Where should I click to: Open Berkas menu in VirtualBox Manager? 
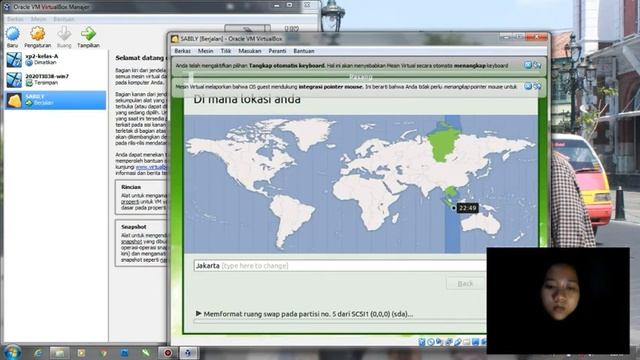pyautogui.click(x=15, y=19)
